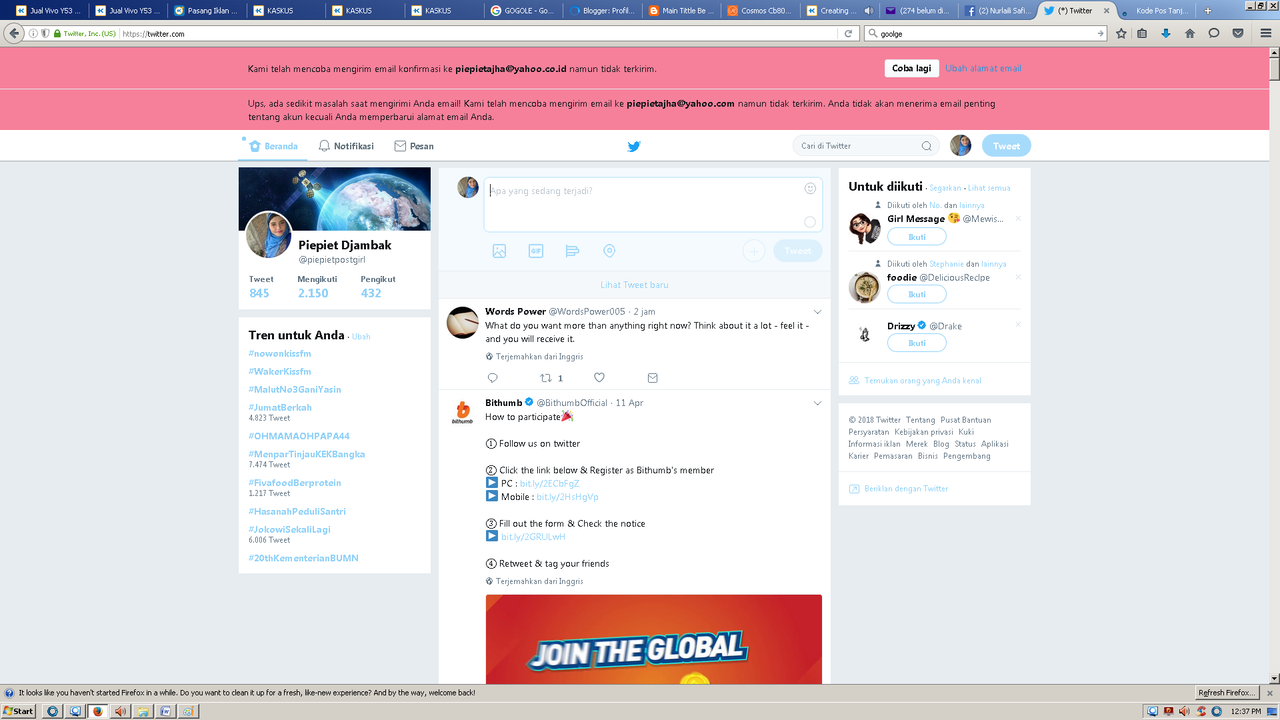Open bit.ly/2ECbFgZ link in Bithumb tweet
Image resolution: width=1280 pixels, height=720 pixels.
tap(549, 484)
